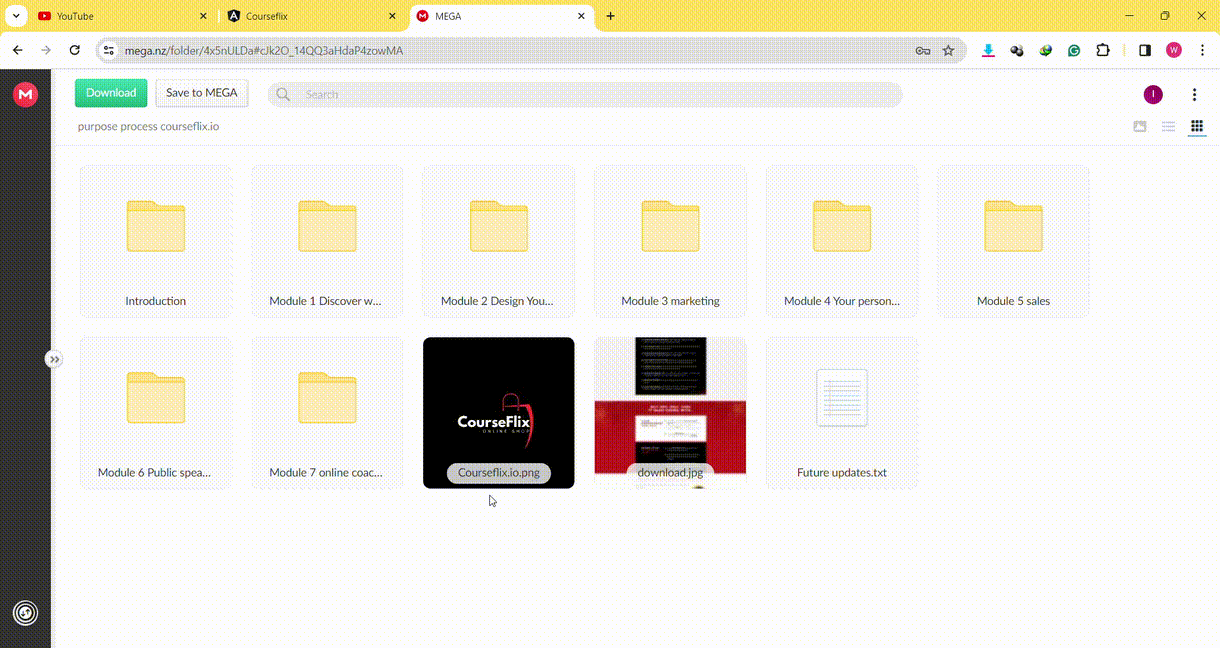This screenshot has width=1220, height=648.
Task: Open the saved password key icon
Action: tap(923, 50)
